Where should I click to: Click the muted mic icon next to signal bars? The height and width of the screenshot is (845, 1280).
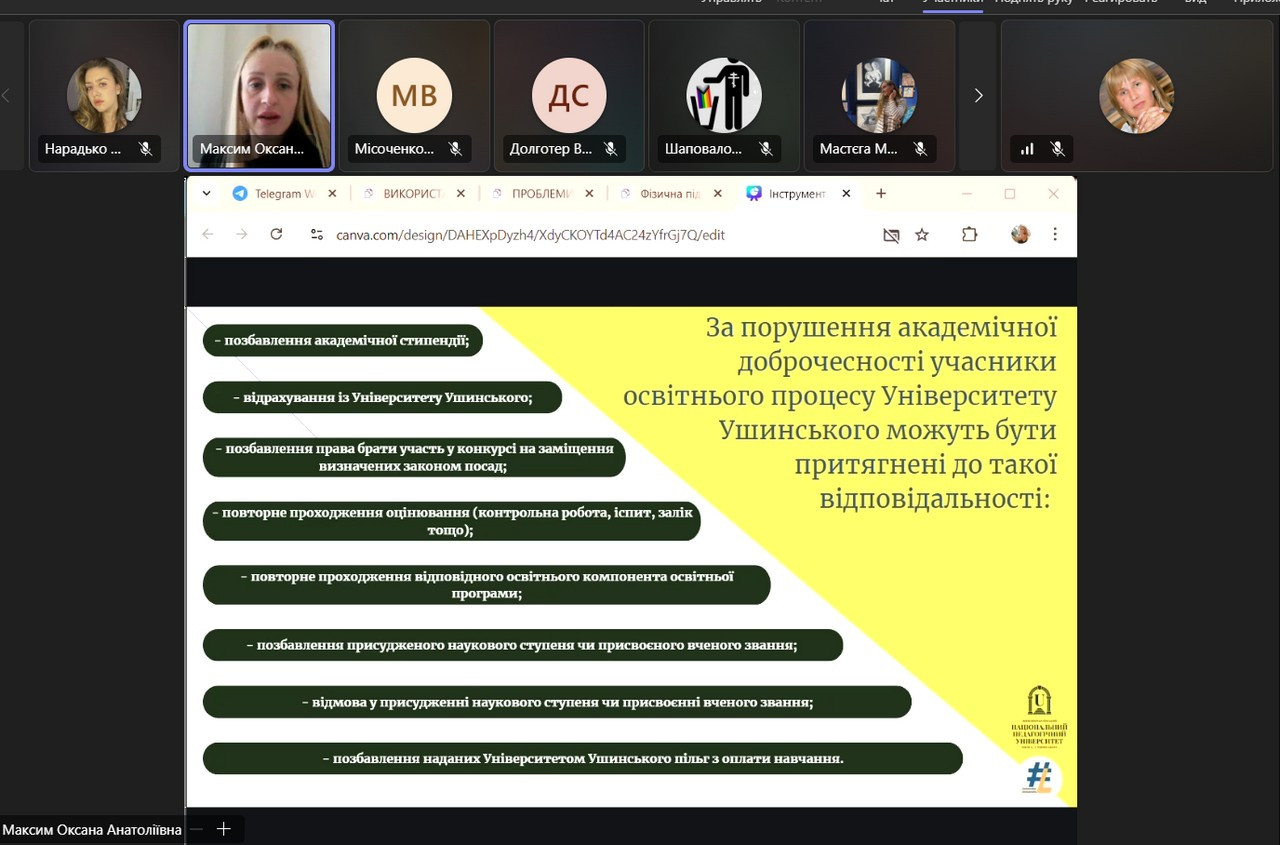click(x=1057, y=149)
